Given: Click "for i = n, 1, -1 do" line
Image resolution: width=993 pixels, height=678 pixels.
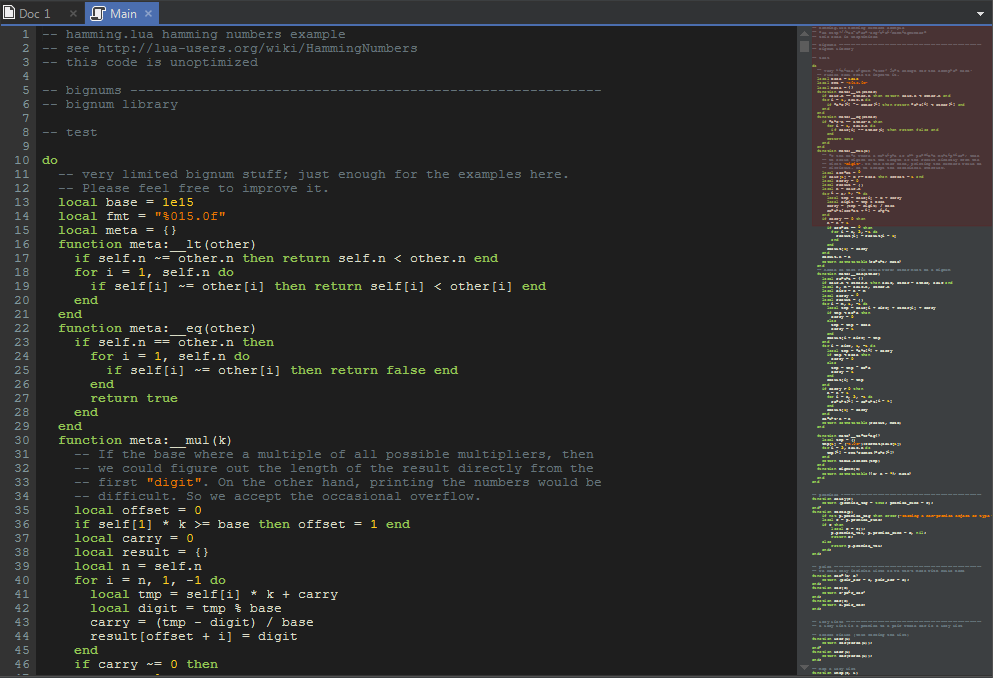Looking at the screenshot, I should (x=150, y=581).
